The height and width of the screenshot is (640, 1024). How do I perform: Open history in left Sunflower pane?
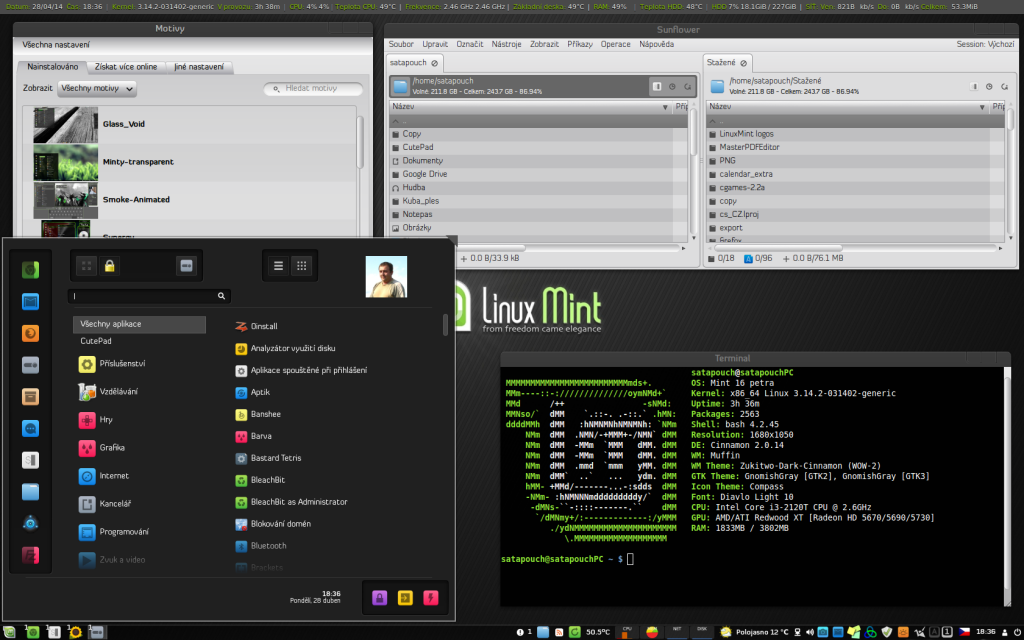(672, 86)
